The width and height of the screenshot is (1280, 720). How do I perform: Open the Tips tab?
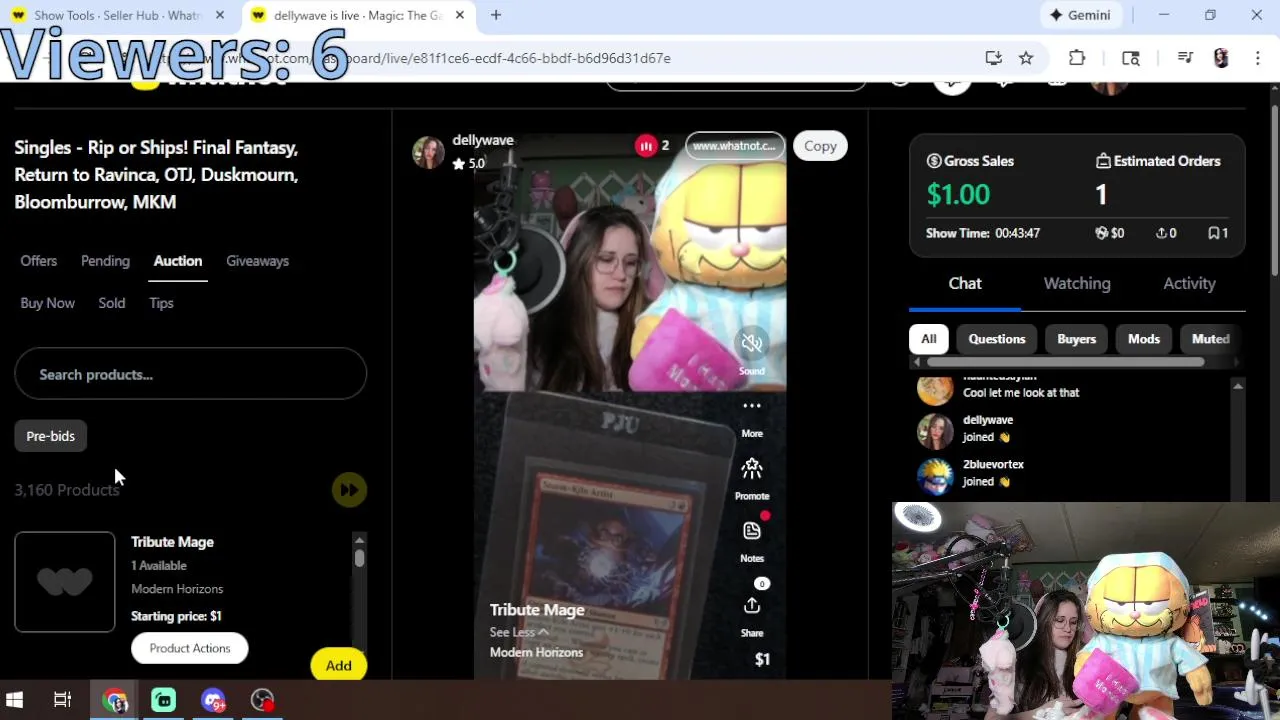point(161,303)
